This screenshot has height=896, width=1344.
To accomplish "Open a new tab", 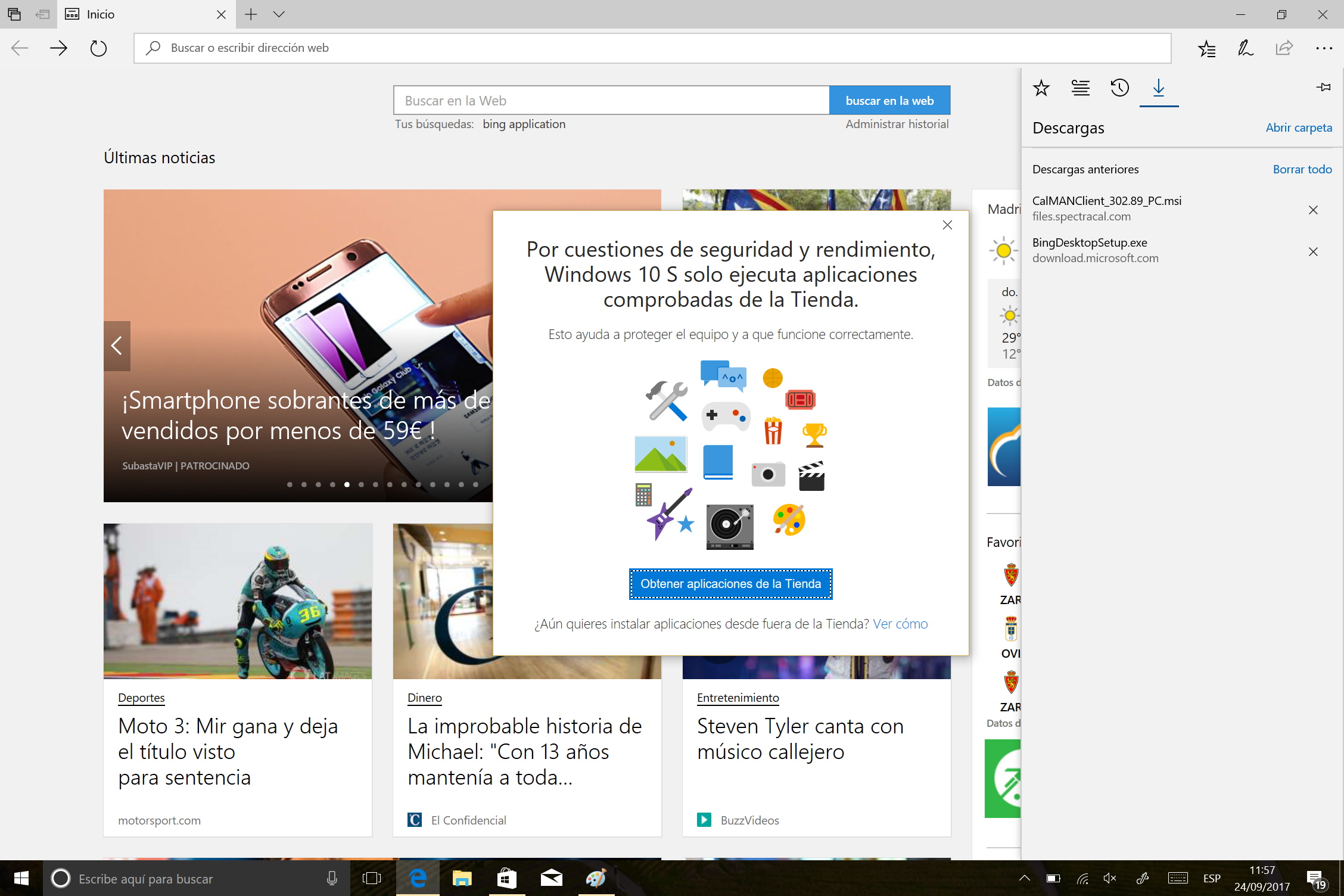I will point(251,14).
